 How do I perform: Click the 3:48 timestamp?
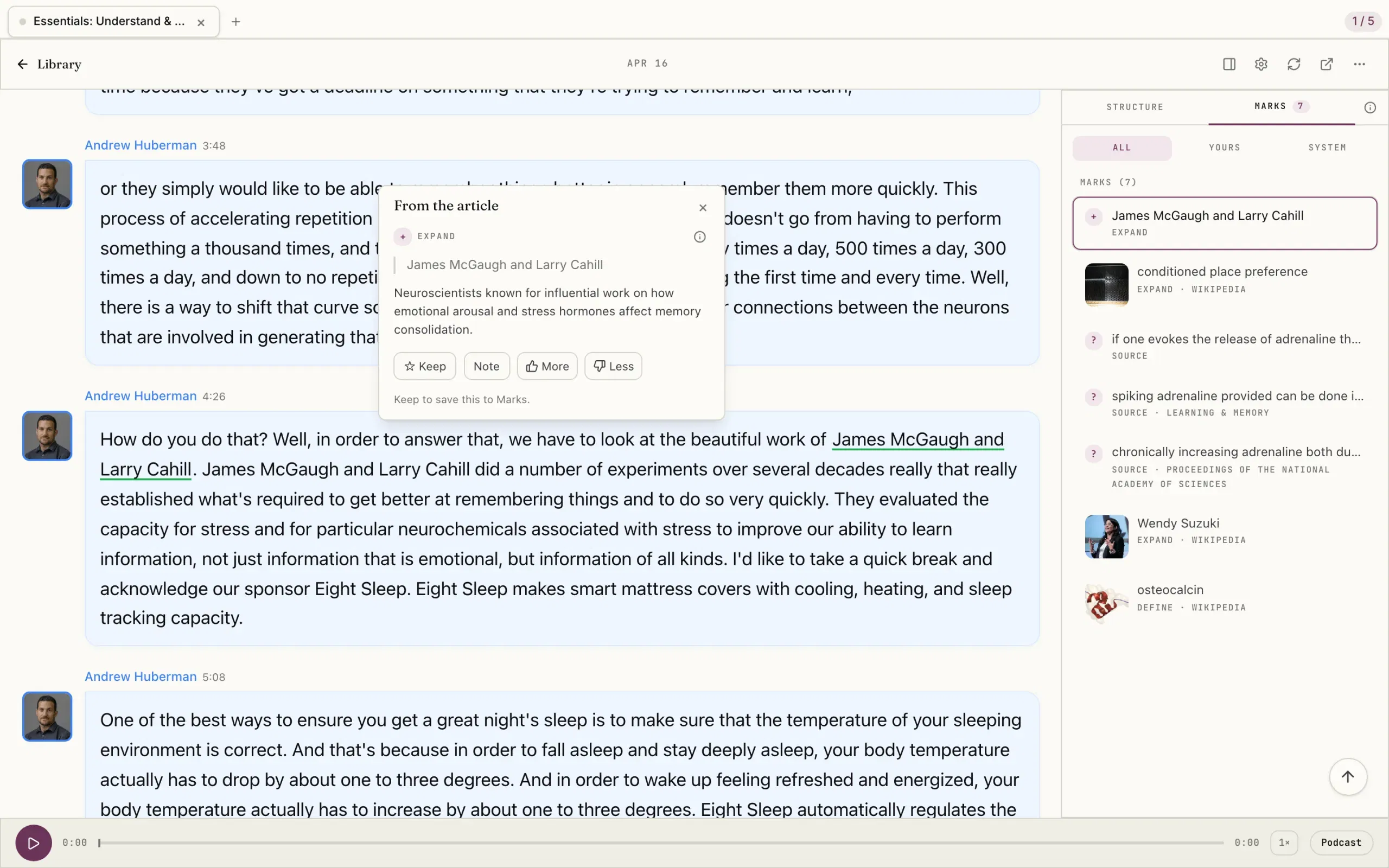(x=214, y=146)
